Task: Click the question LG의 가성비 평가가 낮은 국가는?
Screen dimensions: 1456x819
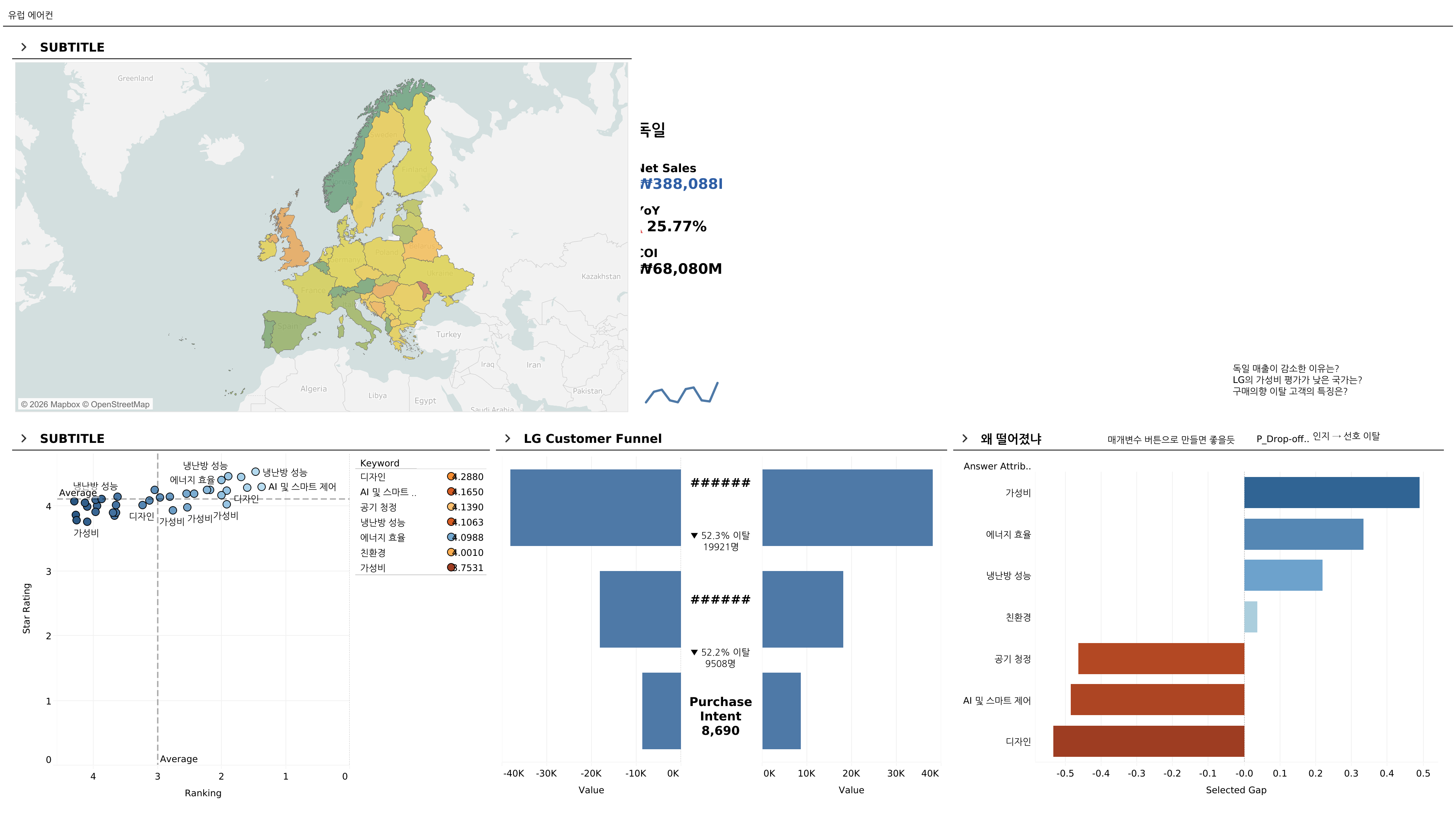Action: (x=1297, y=380)
